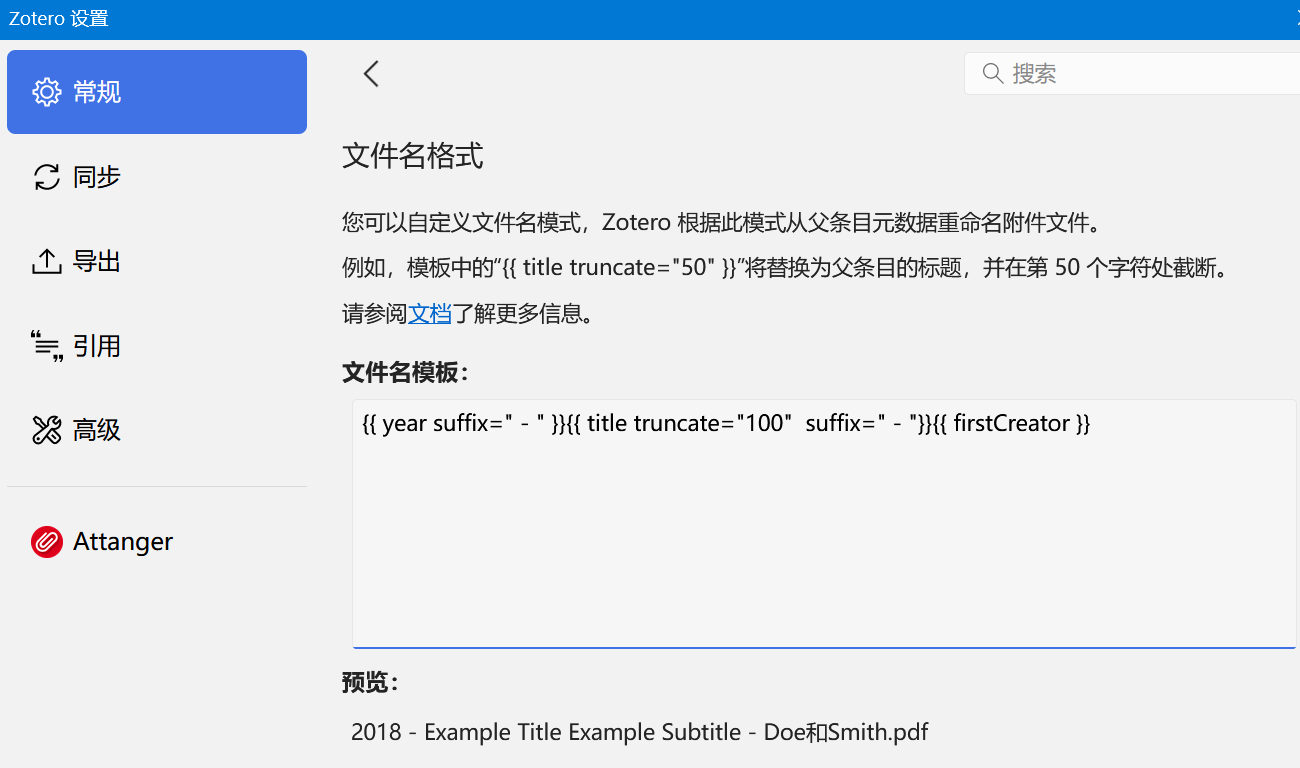1300x768 pixels.
Task: Click the wrench tools icon beside 高级
Action: click(47, 431)
